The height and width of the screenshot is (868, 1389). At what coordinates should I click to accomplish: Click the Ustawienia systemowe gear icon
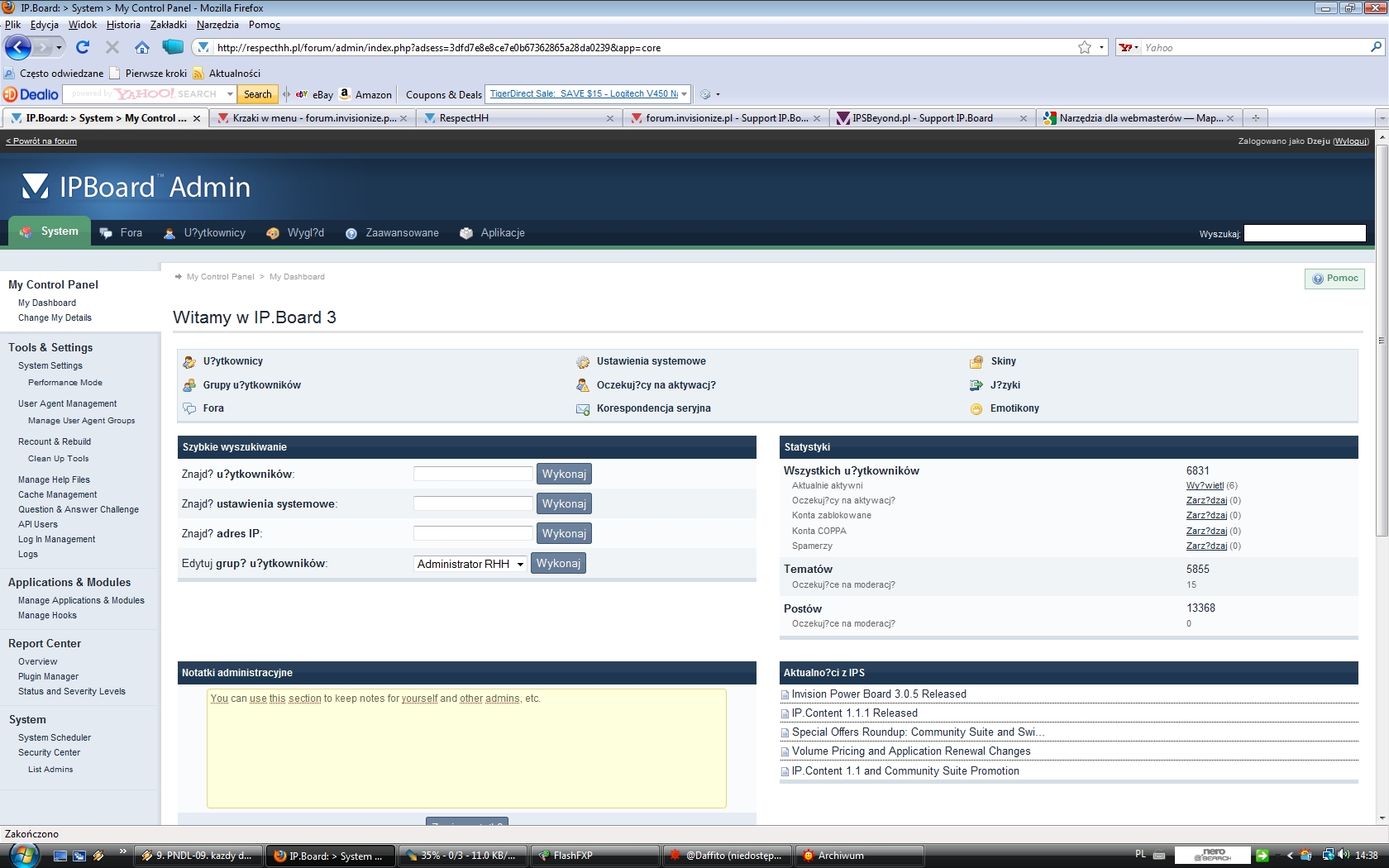[583, 361]
